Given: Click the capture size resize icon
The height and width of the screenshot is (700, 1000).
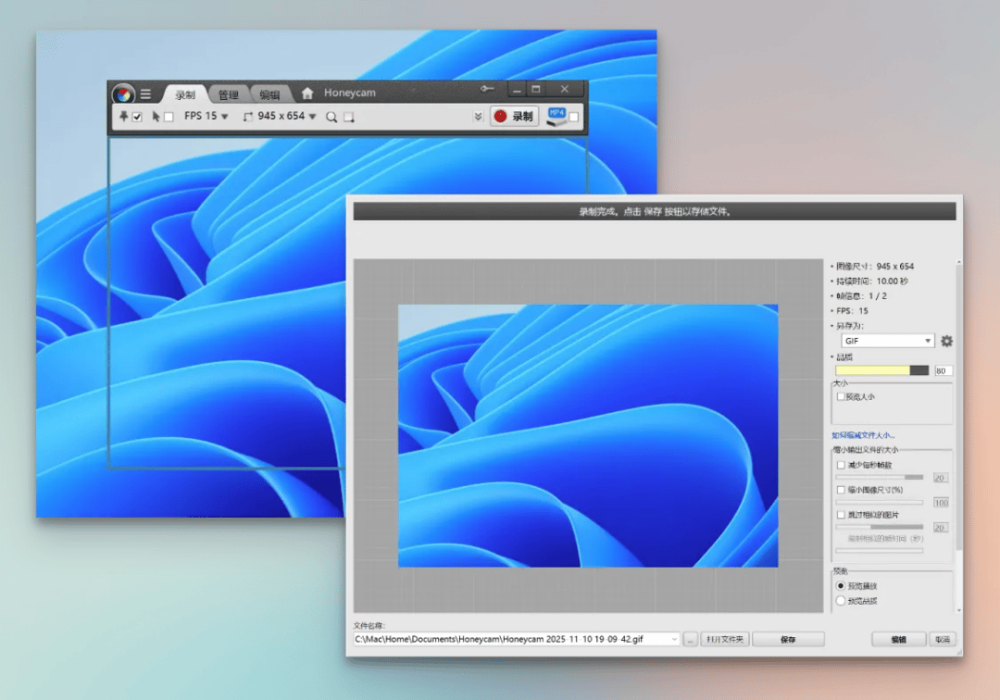Looking at the screenshot, I should click(248, 116).
